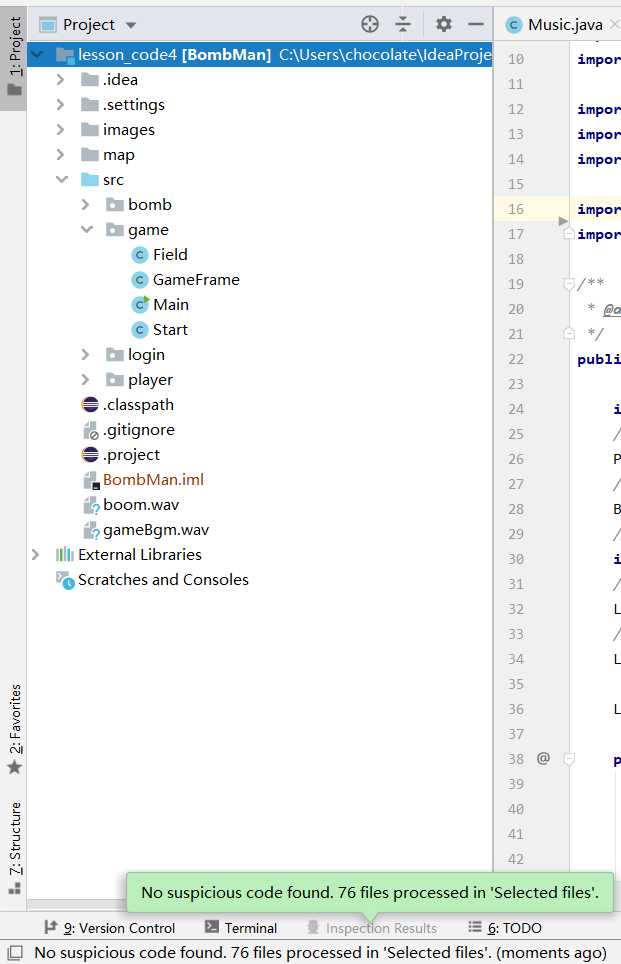Image resolution: width=621 pixels, height=964 pixels.
Task: Open 9: Version Control tool window
Action: [x=109, y=928]
